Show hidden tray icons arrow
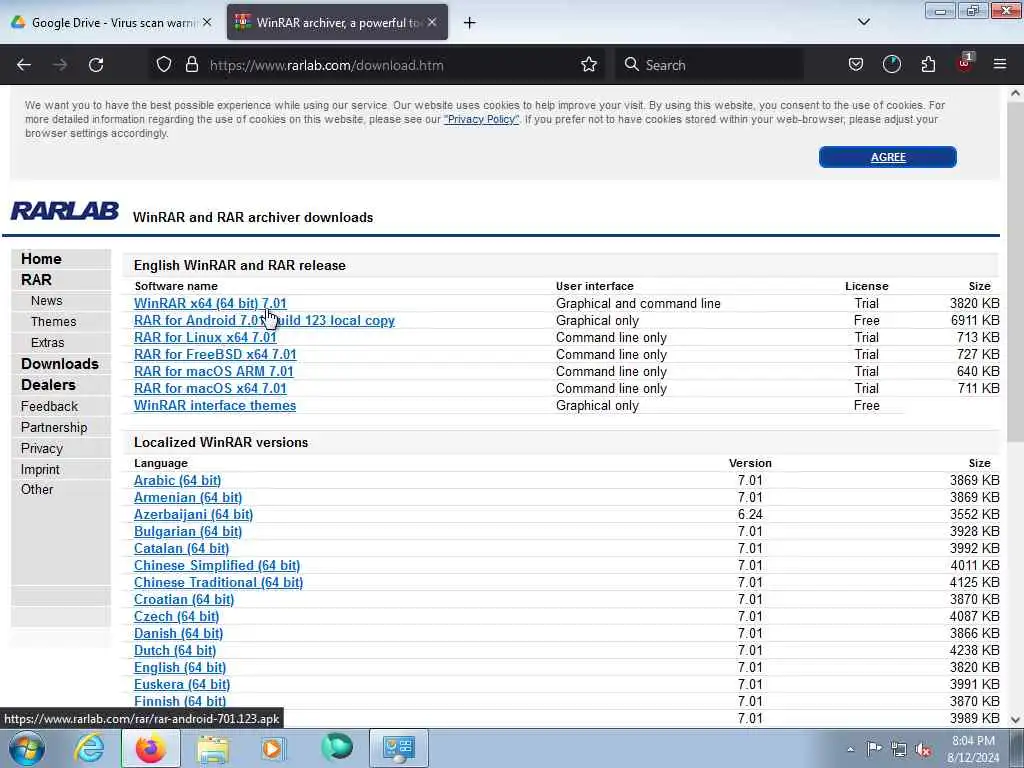The height and width of the screenshot is (768, 1024). coord(850,750)
